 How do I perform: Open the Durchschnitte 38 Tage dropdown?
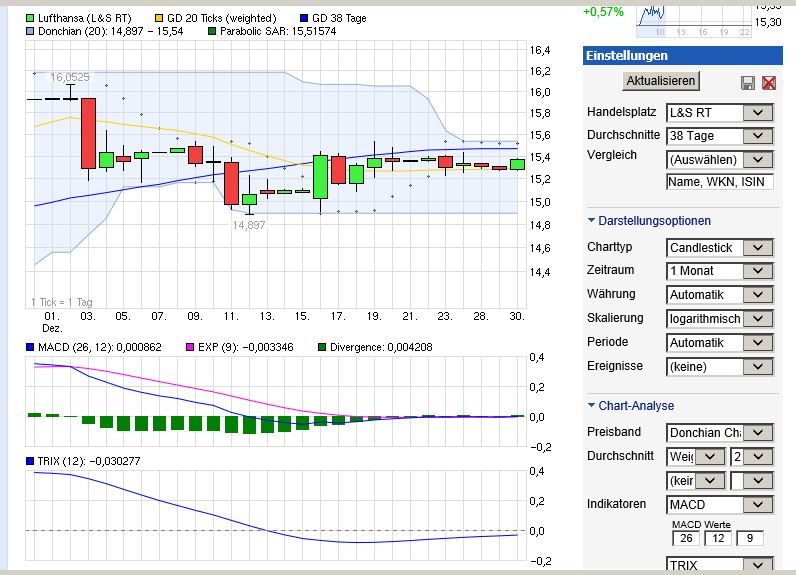[x=719, y=136]
